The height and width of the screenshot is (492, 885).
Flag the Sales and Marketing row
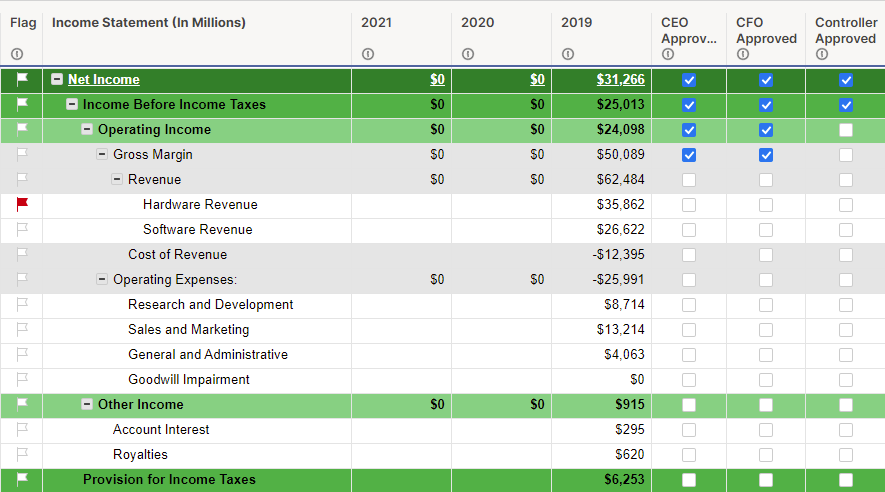pyautogui.click(x=22, y=330)
